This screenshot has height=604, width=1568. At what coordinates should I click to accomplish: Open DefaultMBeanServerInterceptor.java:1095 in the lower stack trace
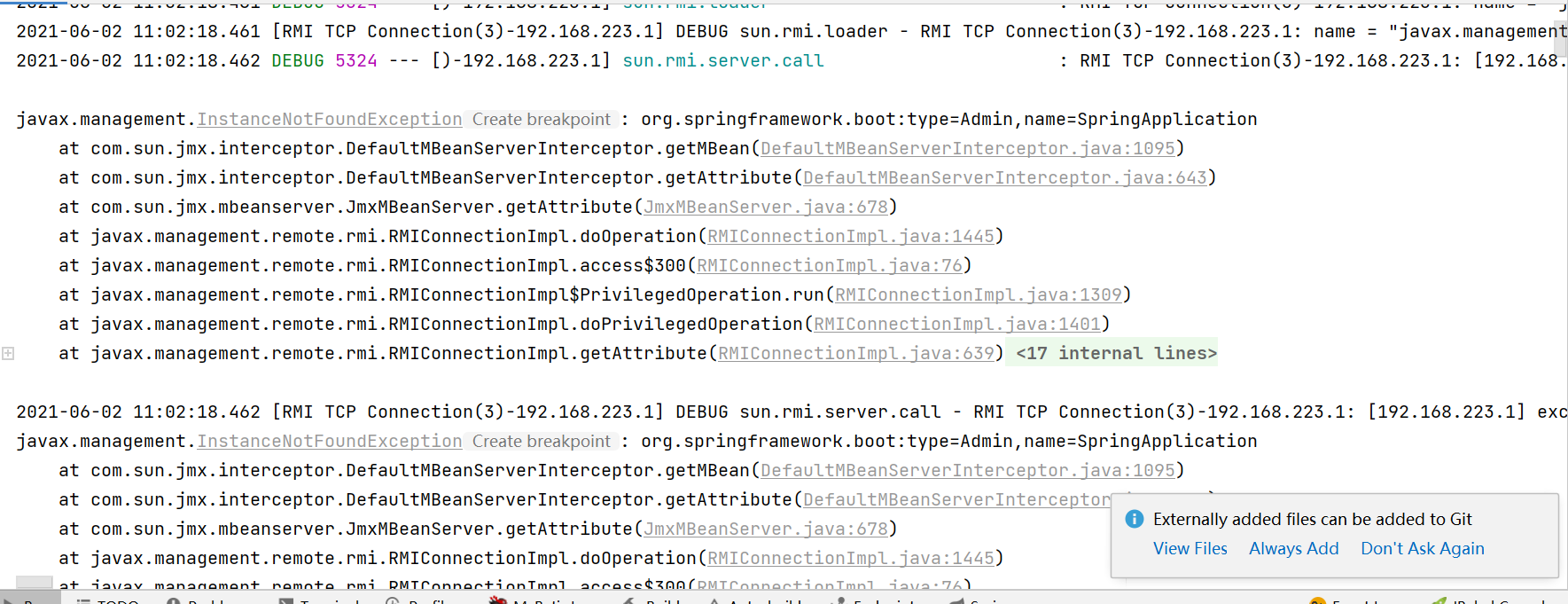(968, 470)
